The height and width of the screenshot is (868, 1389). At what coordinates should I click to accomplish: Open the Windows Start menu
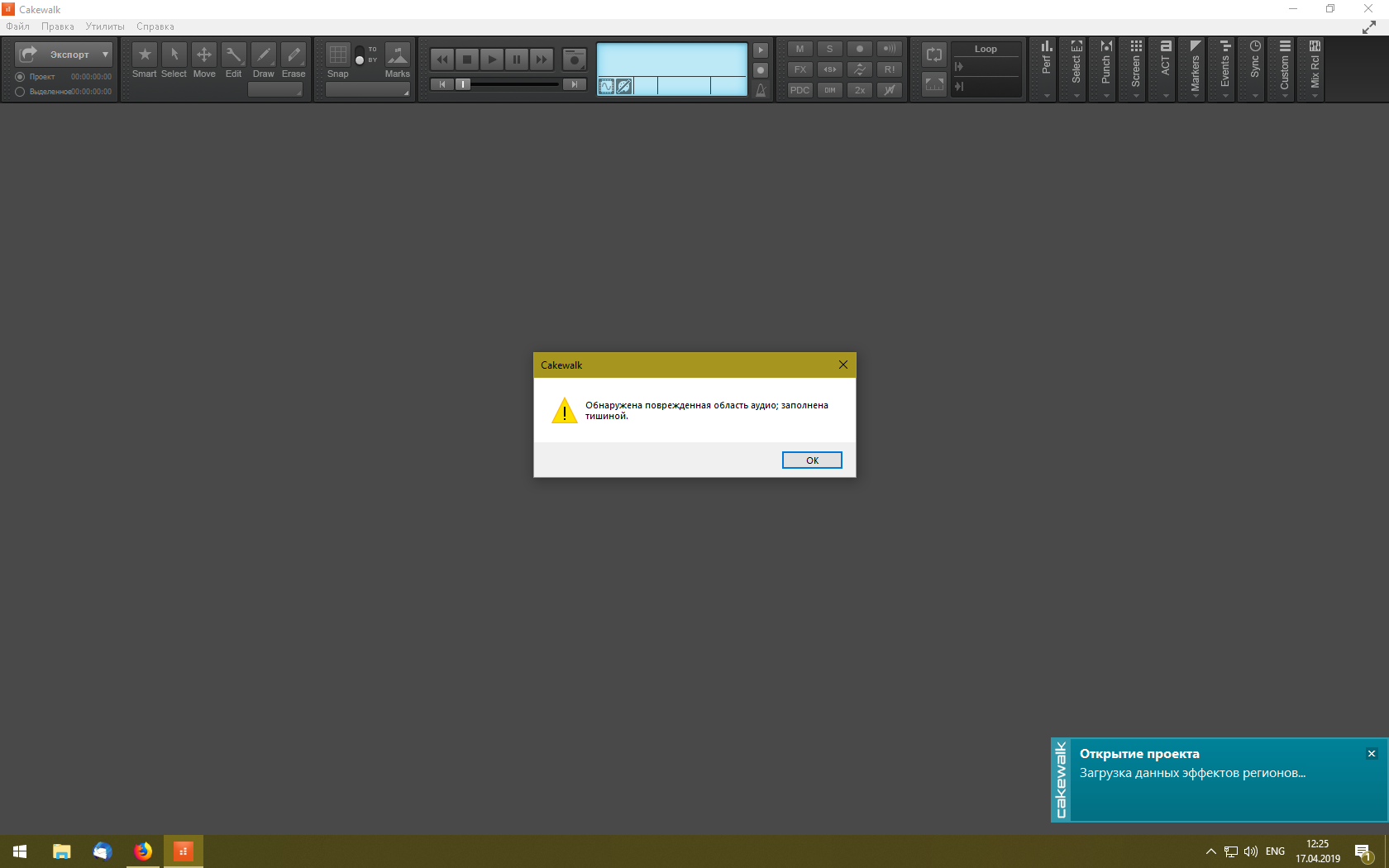click(20, 851)
